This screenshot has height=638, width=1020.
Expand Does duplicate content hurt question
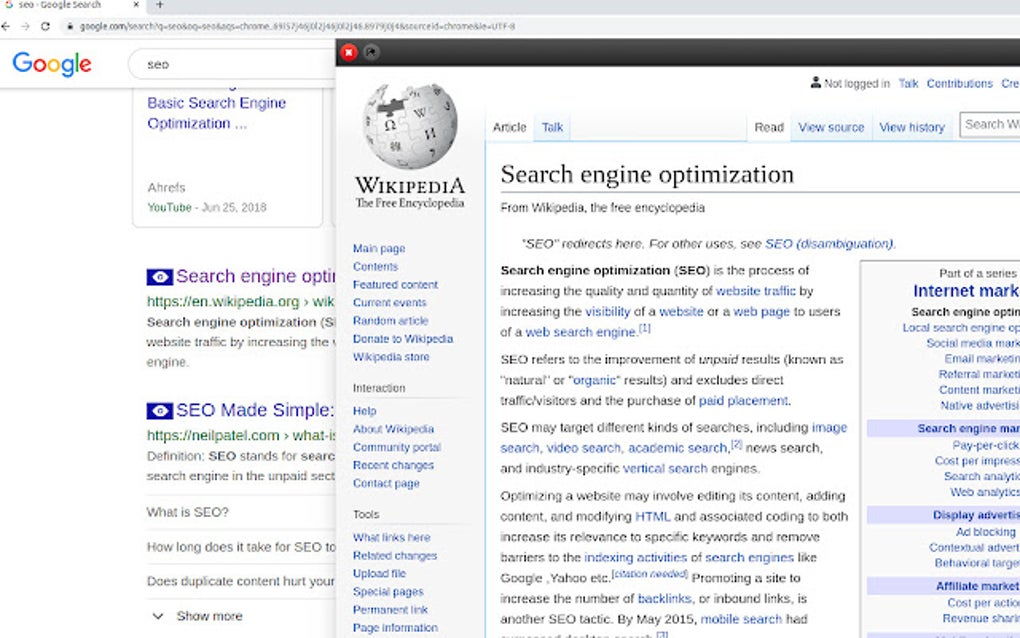(241, 581)
